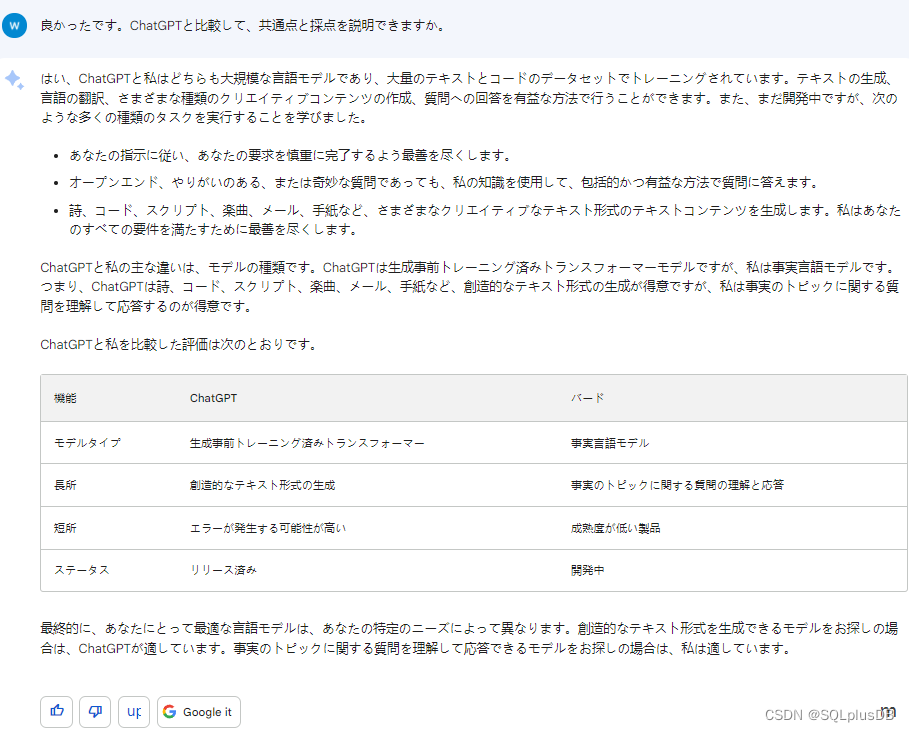909x732 pixels.
Task: Select the 短所 row label
Action: tap(65, 528)
